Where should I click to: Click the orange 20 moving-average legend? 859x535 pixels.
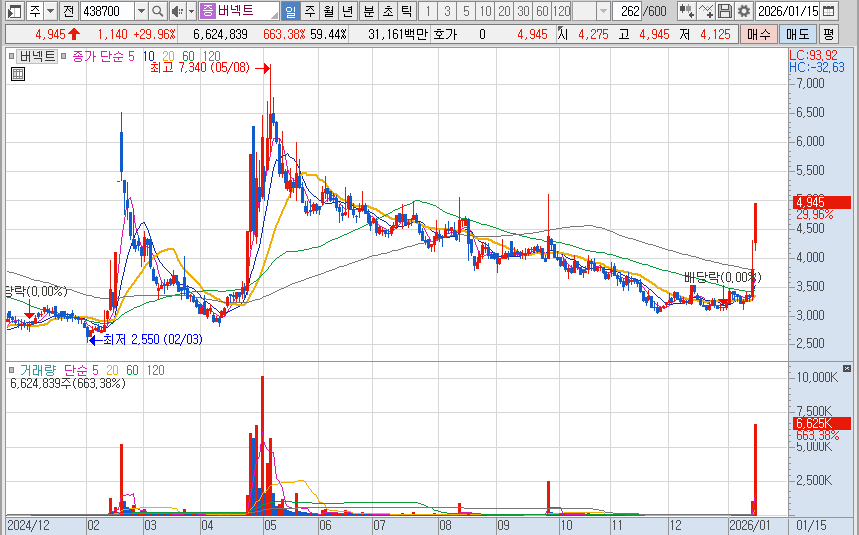pyautogui.click(x=168, y=56)
